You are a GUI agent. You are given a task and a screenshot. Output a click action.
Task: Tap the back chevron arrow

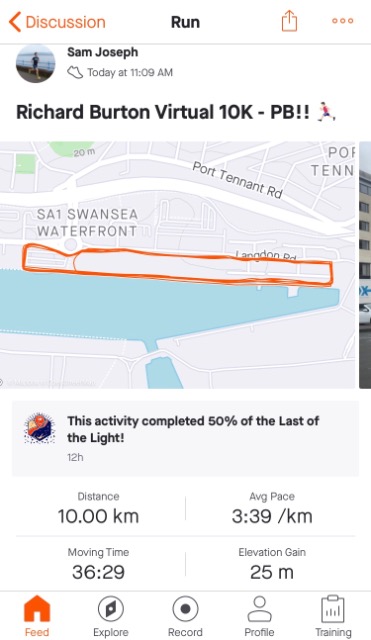(15, 22)
